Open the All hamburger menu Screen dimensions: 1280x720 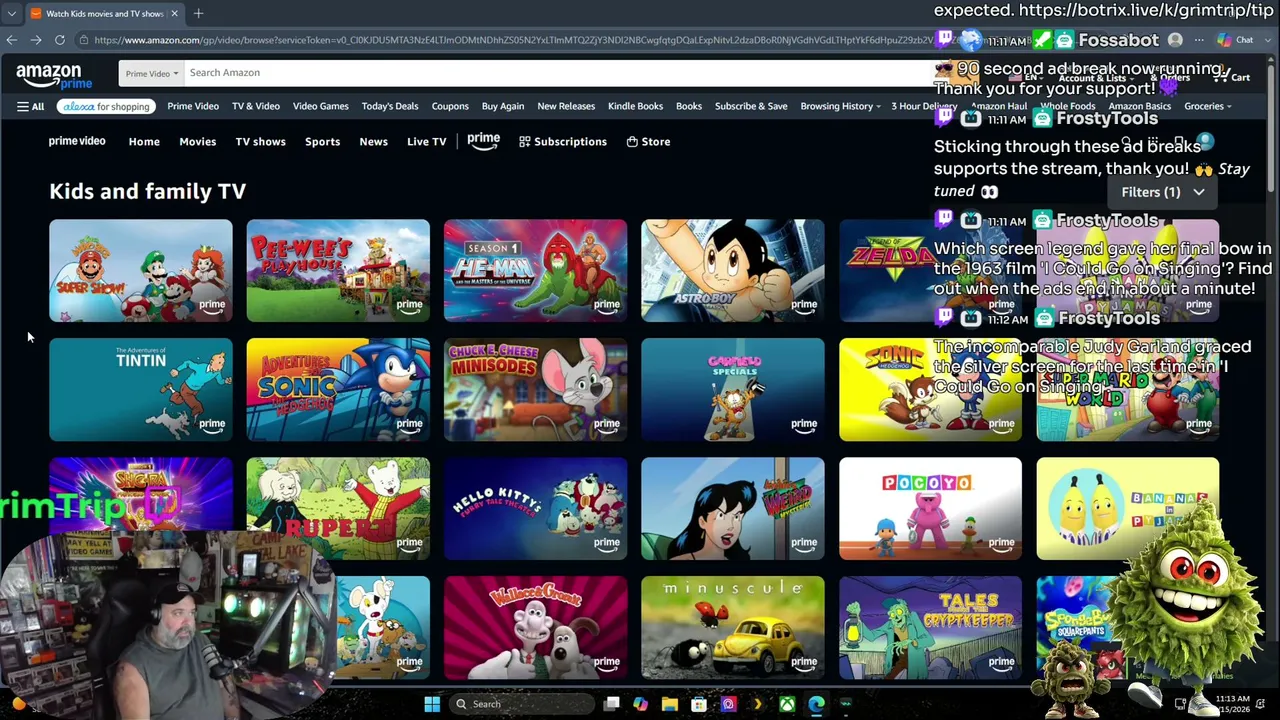pos(30,106)
